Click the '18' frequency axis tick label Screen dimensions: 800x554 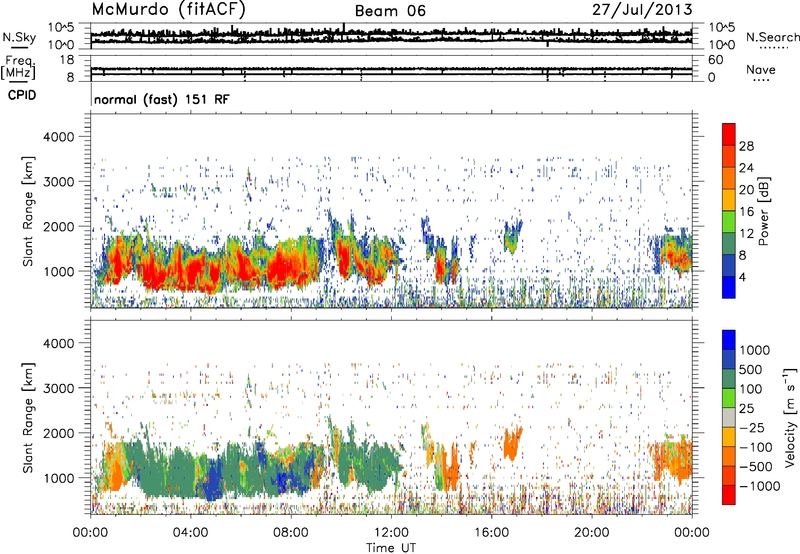click(67, 60)
